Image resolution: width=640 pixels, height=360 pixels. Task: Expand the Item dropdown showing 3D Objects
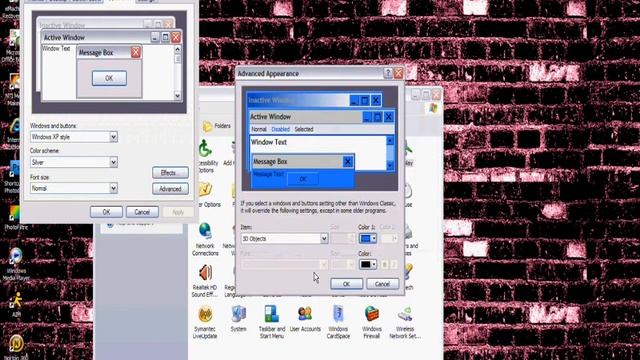tap(284, 238)
